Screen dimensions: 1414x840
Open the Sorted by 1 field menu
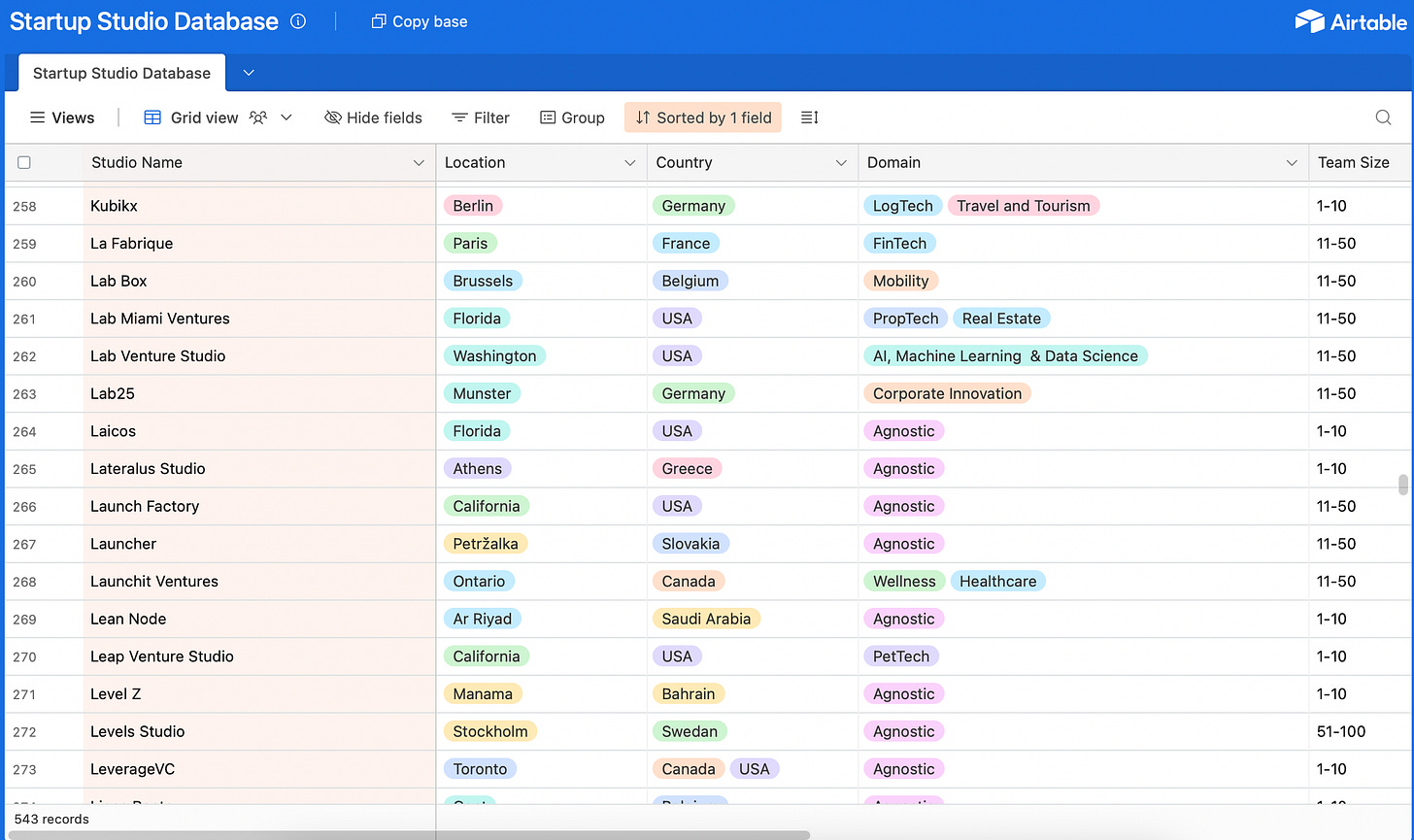703,118
